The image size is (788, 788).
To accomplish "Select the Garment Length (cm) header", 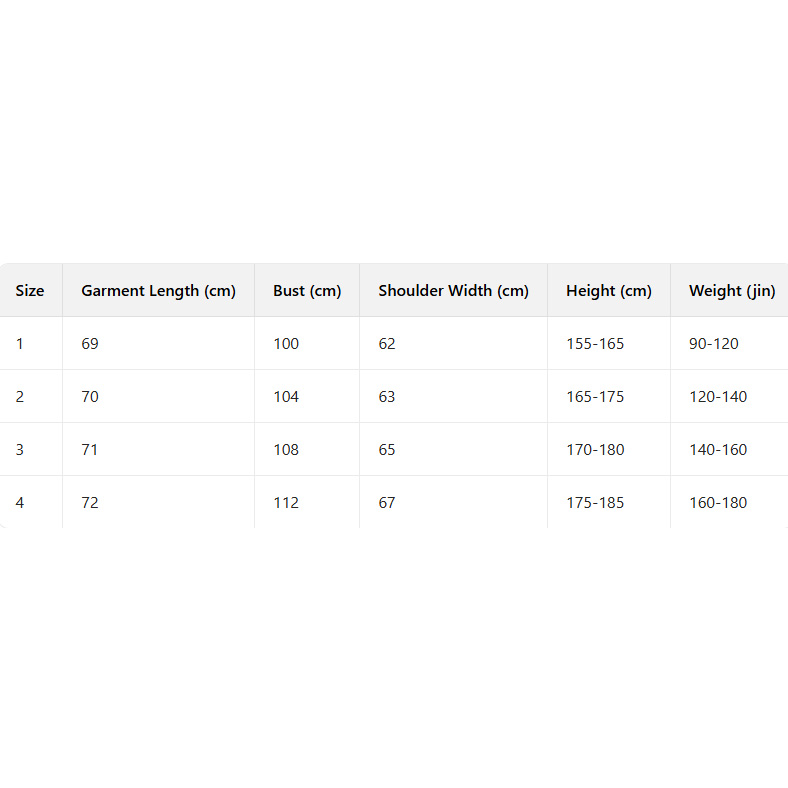I will (158, 291).
